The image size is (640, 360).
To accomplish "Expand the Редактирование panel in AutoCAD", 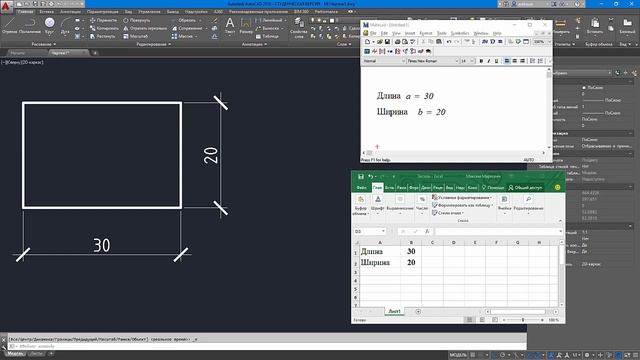I will pos(154,44).
